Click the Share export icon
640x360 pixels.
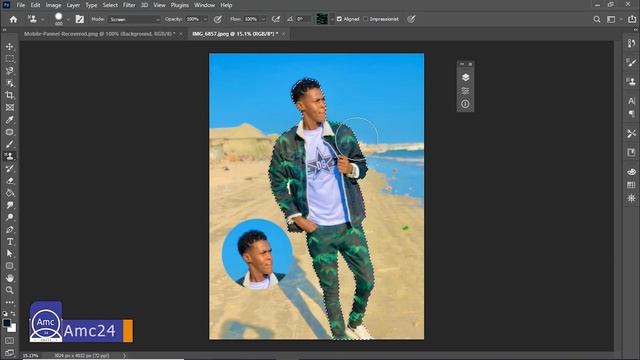point(632,19)
